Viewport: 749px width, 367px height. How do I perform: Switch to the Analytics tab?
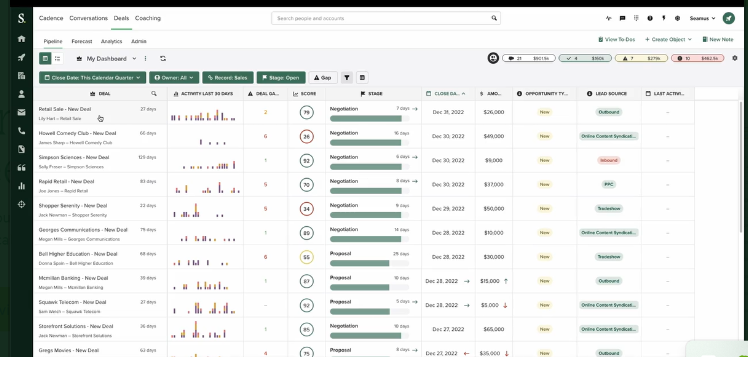tap(111, 42)
